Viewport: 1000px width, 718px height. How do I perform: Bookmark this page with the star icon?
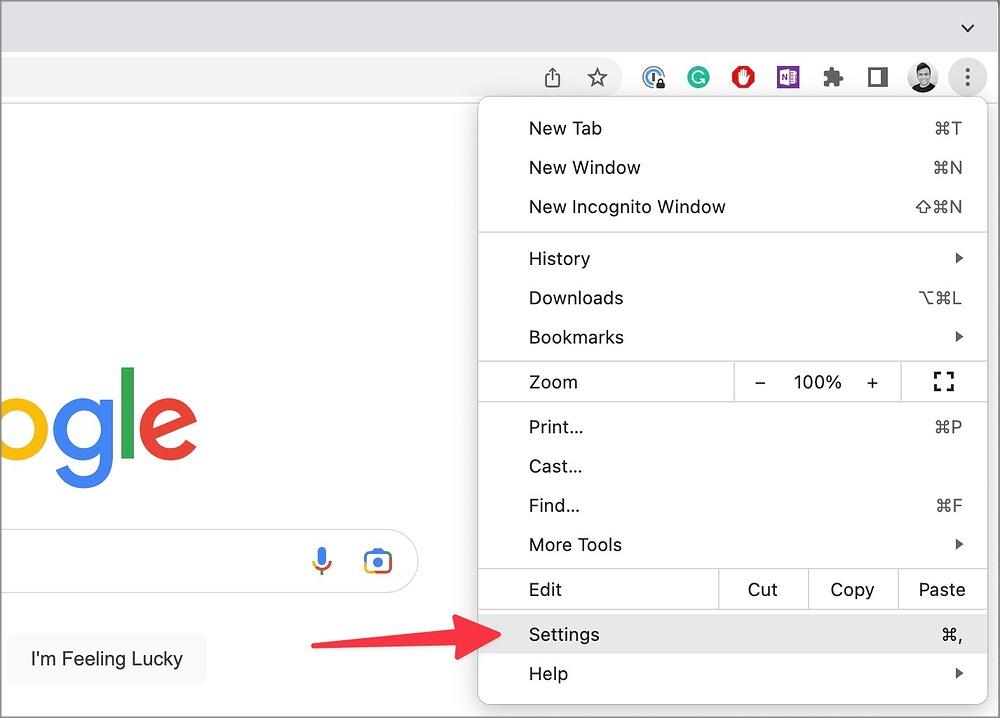pyautogui.click(x=597, y=78)
